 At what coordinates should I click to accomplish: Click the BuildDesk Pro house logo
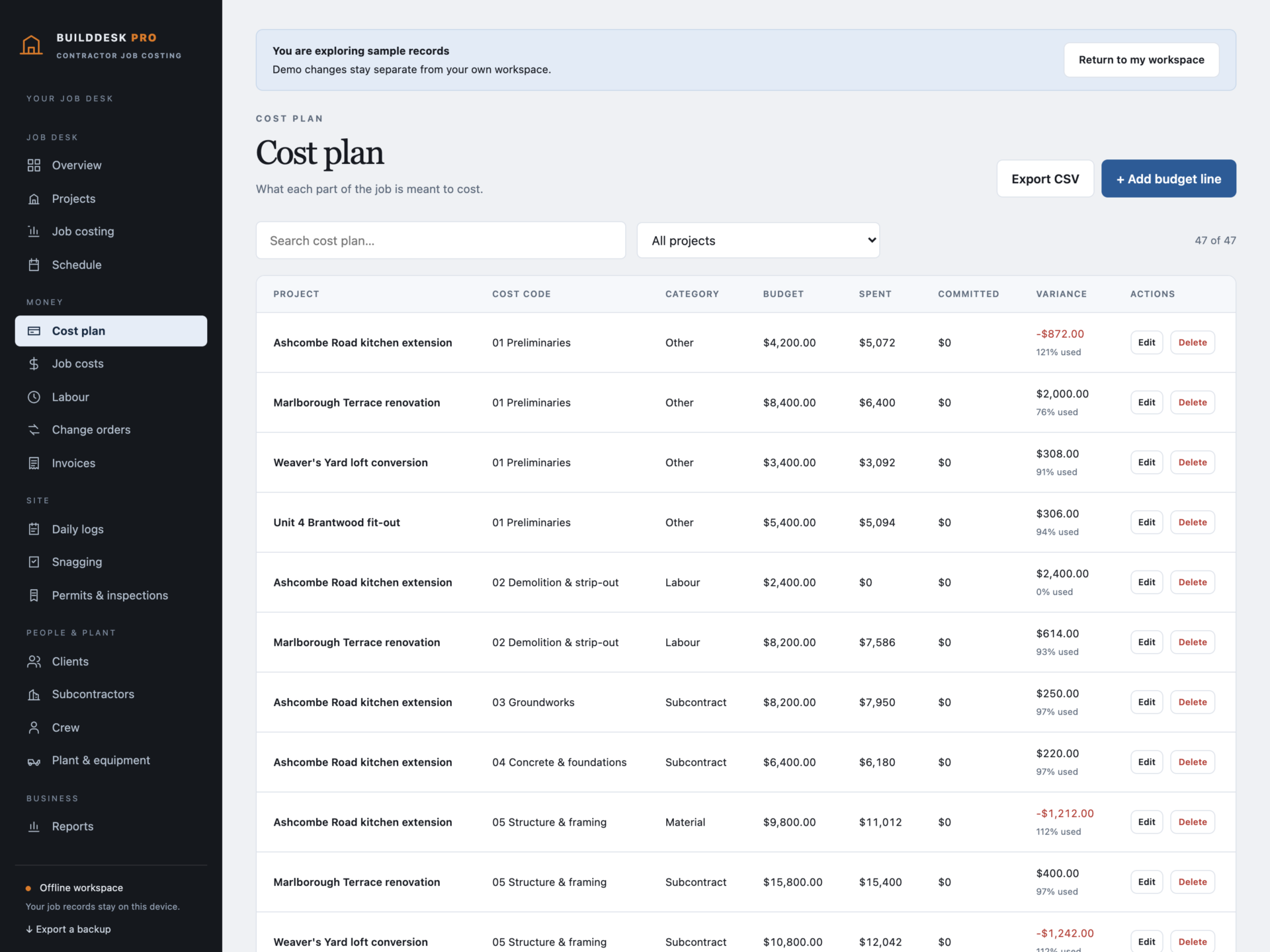31,45
